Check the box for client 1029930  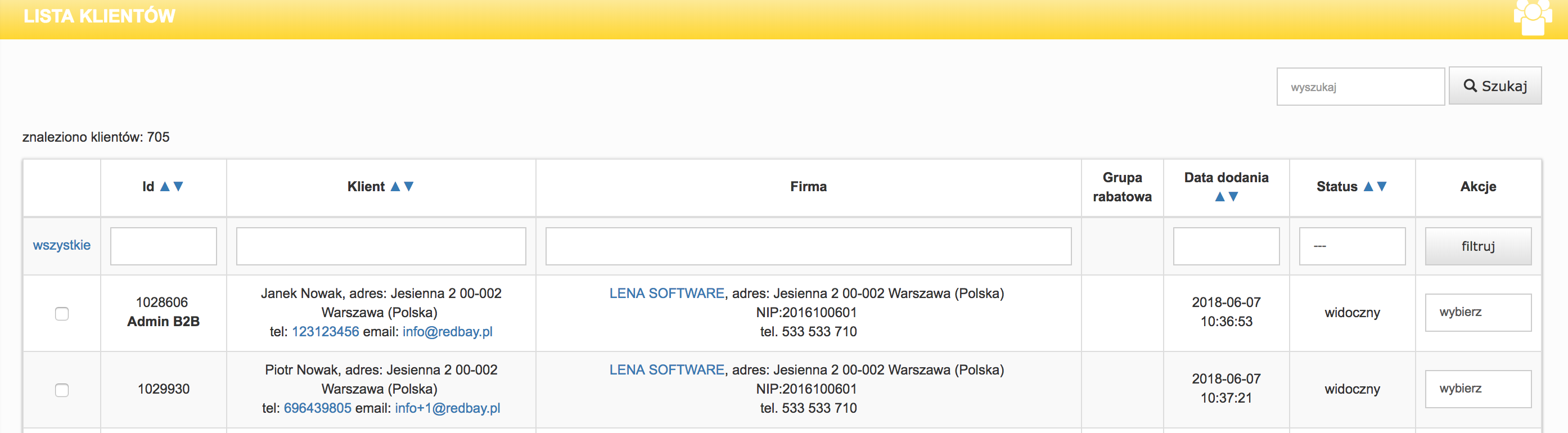61,390
